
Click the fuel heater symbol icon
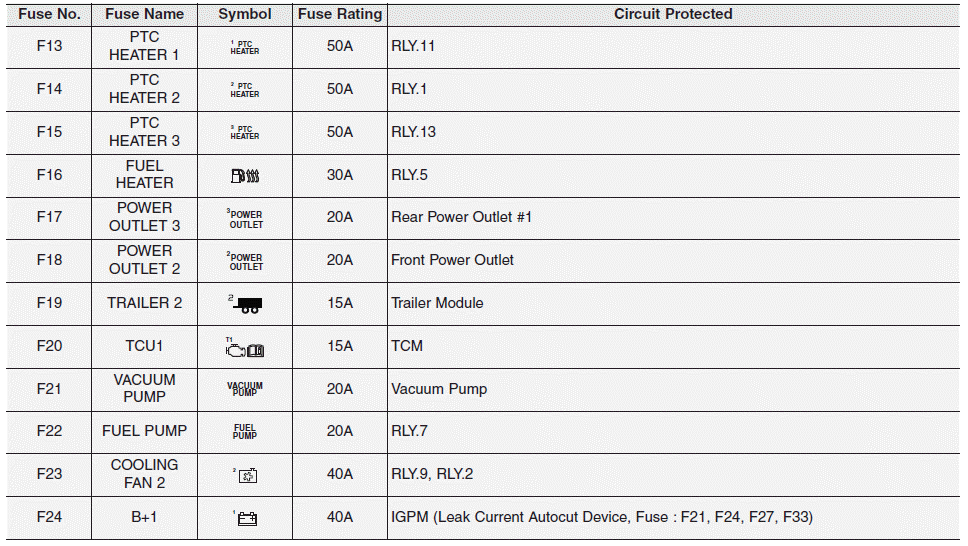245,176
